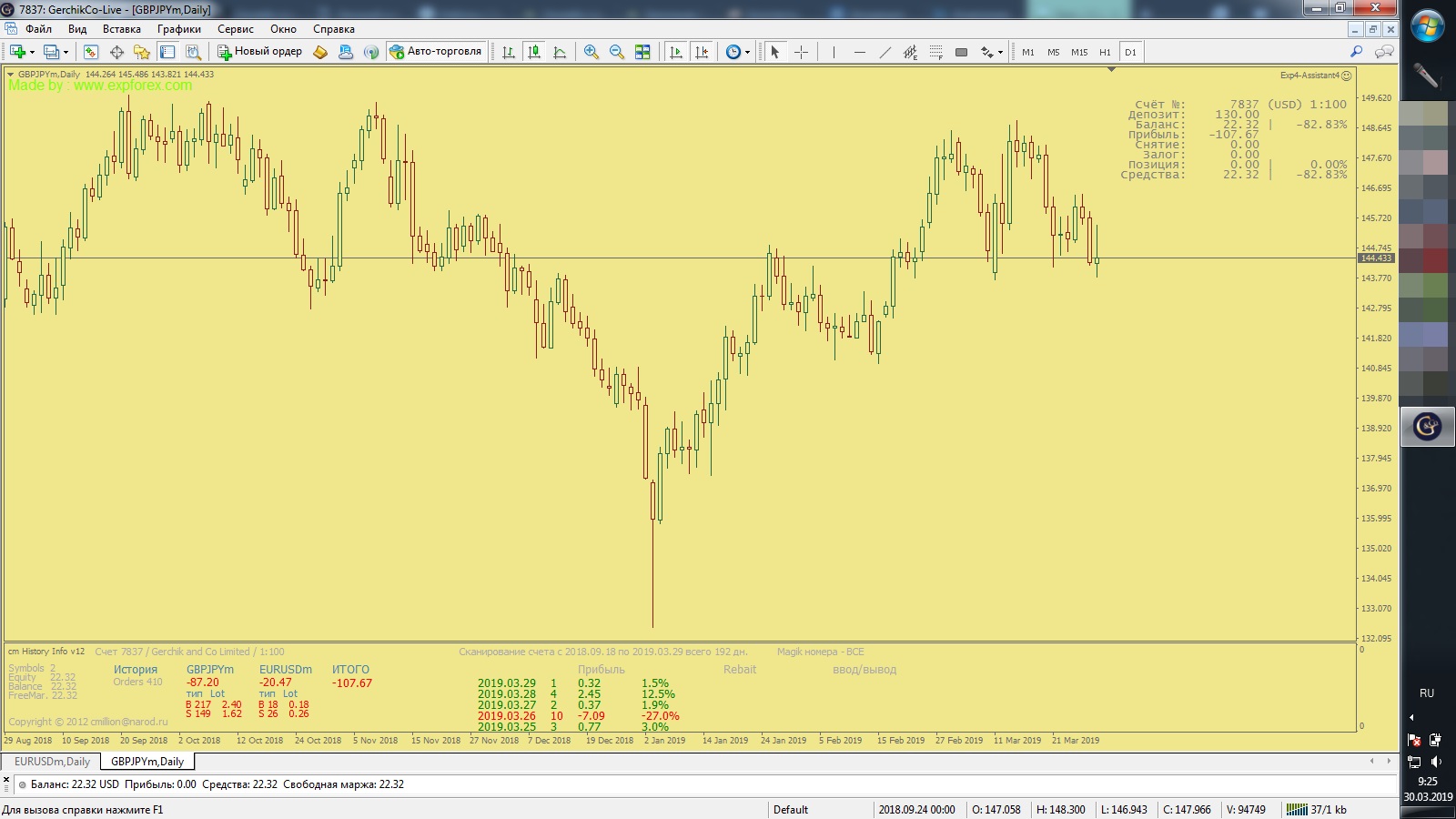The image size is (1456, 819).
Task: Zoom in on the chart
Action: (x=591, y=52)
